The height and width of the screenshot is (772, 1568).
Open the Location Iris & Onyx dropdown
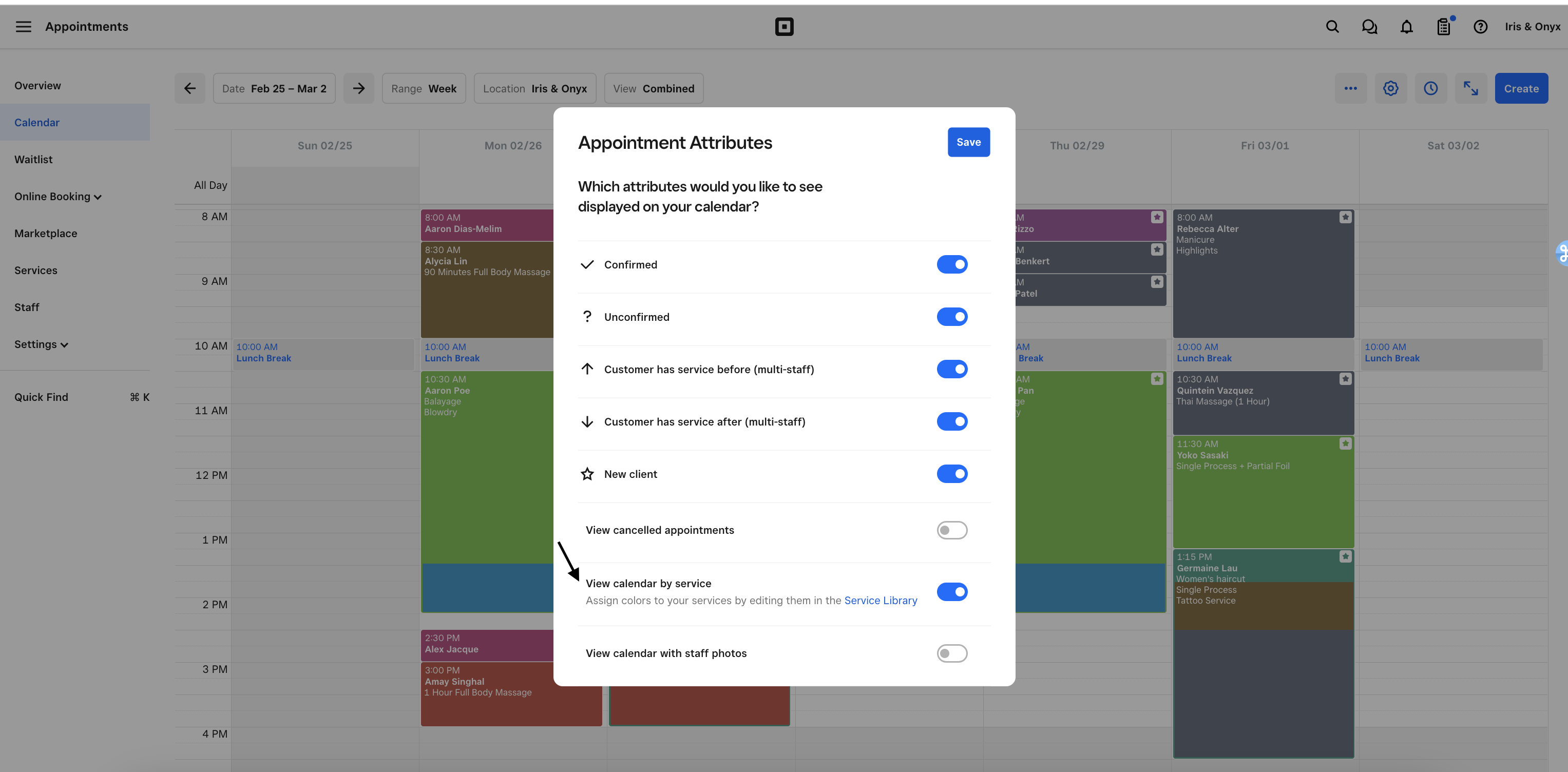pos(535,89)
